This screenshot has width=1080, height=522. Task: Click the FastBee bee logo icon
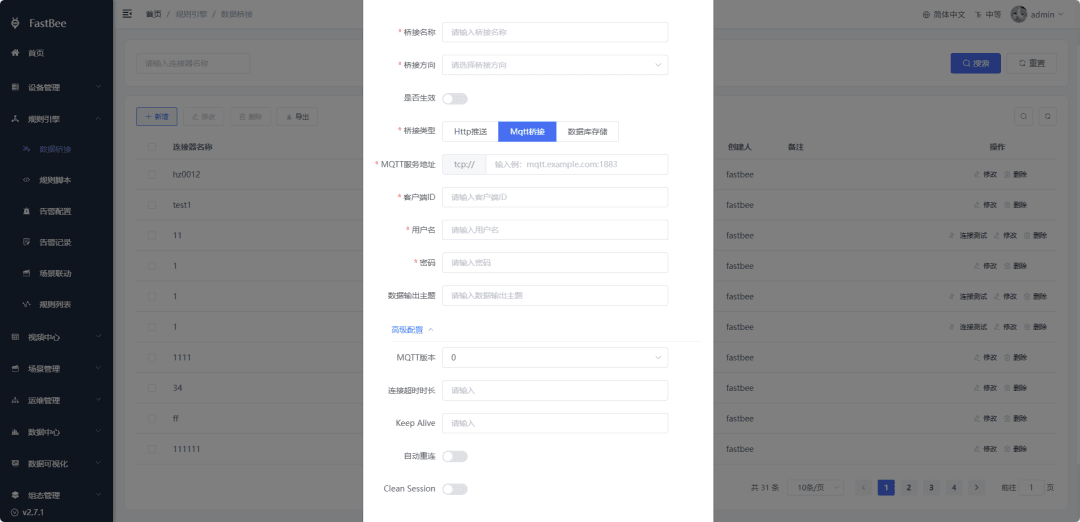click(x=15, y=23)
